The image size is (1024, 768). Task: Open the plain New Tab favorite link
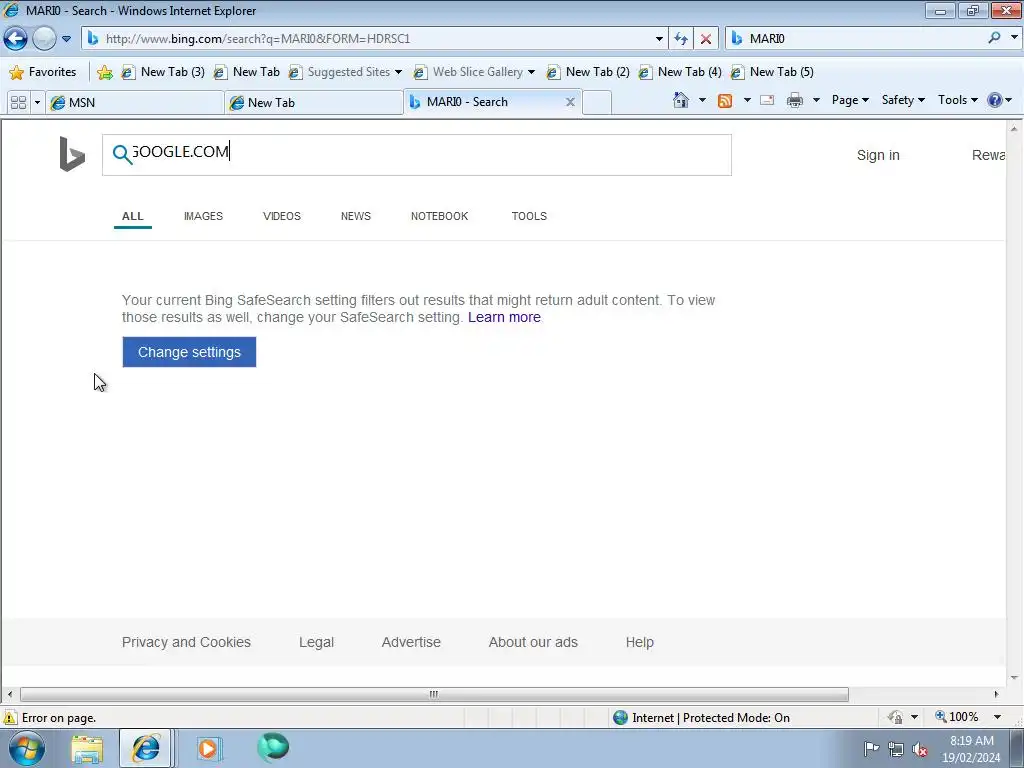coord(247,72)
